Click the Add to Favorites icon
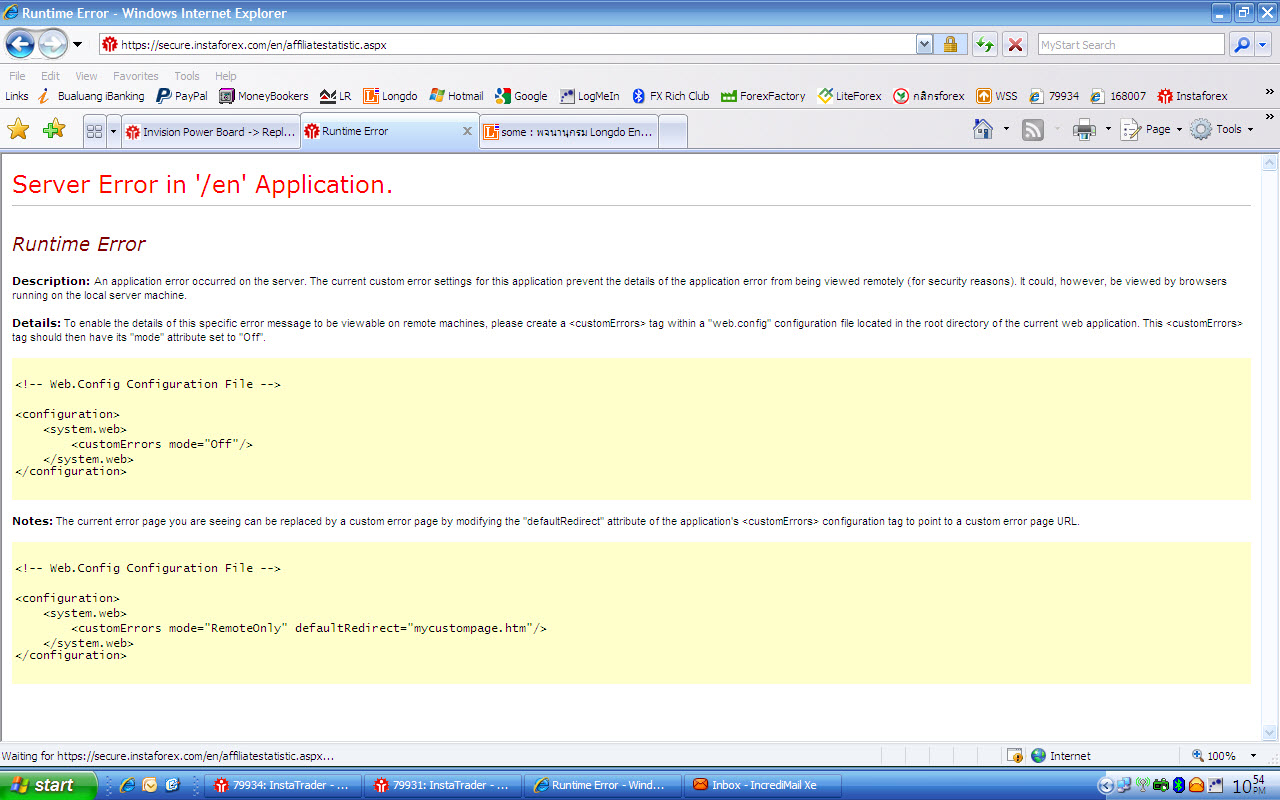Image resolution: width=1280 pixels, height=800 pixels. pyautogui.click(x=54, y=130)
